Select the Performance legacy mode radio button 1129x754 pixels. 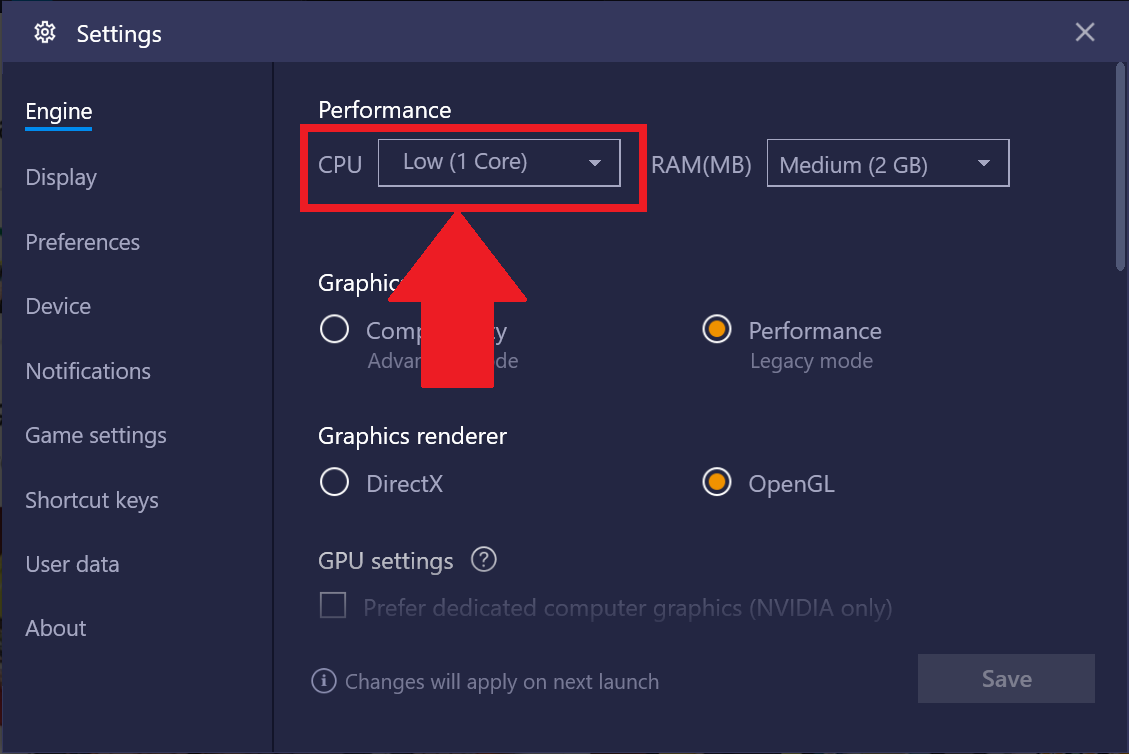(x=716, y=330)
